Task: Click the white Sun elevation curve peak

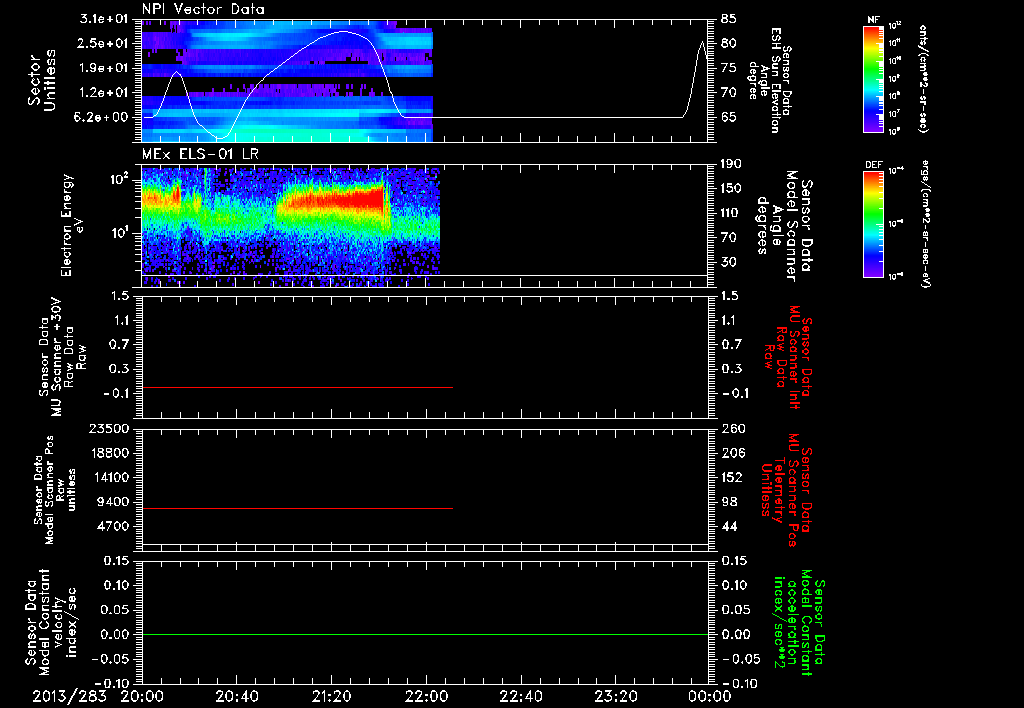Action: (344, 31)
